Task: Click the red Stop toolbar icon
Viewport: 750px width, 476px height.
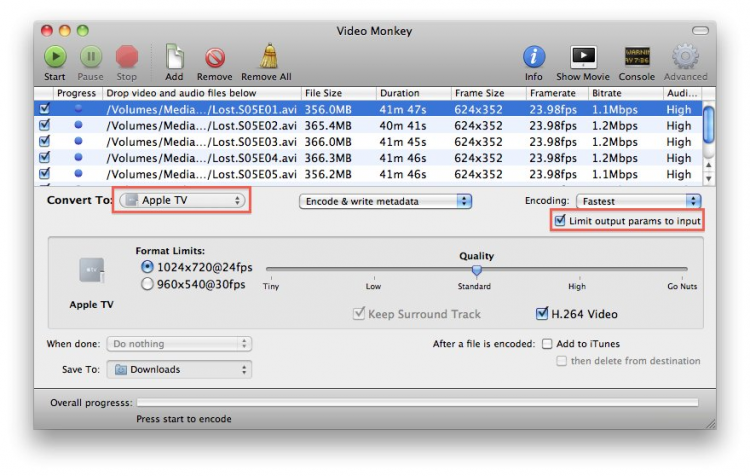Action: coord(127,57)
